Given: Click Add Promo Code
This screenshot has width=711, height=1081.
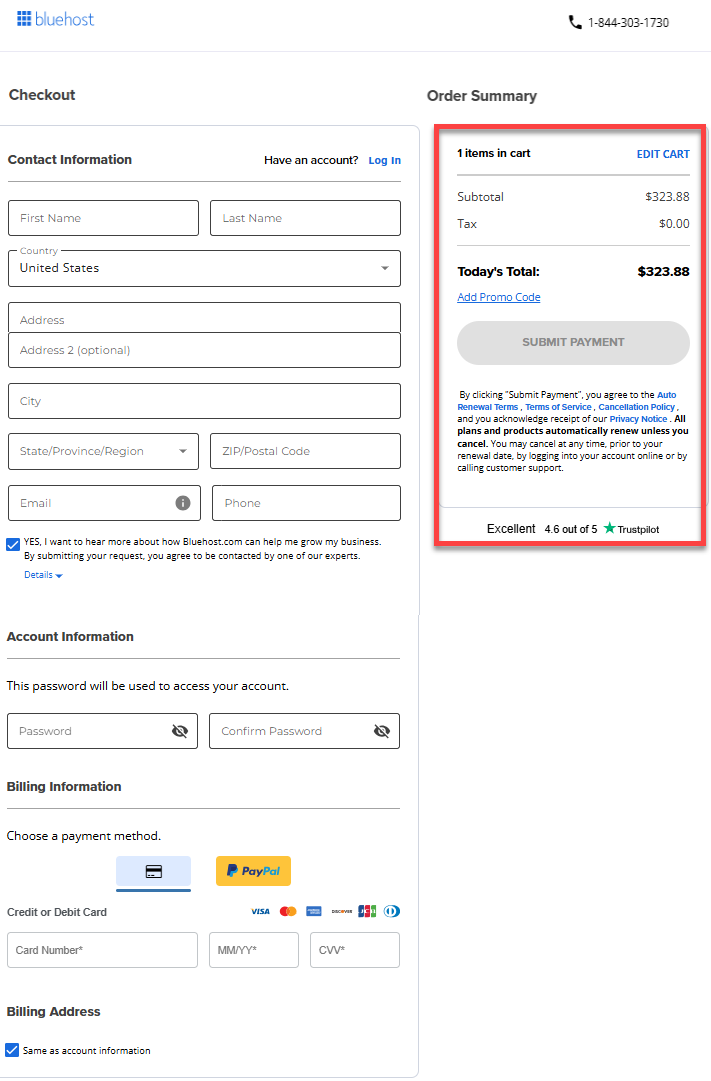Looking at the screenshot, I should click(498, 297).
